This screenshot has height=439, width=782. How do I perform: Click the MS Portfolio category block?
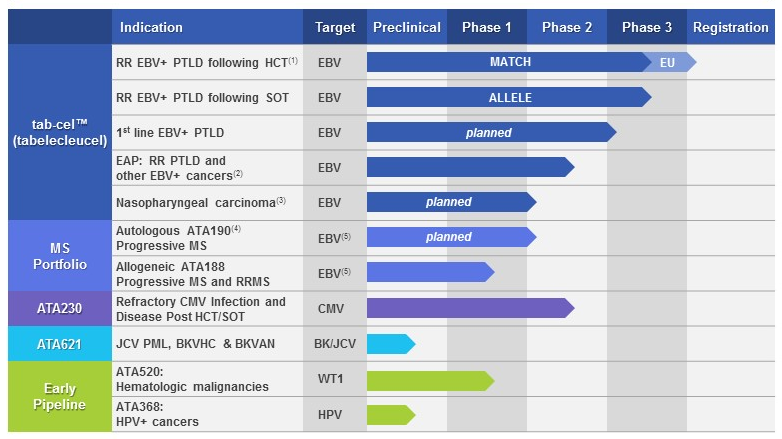[x=60, y=256]
